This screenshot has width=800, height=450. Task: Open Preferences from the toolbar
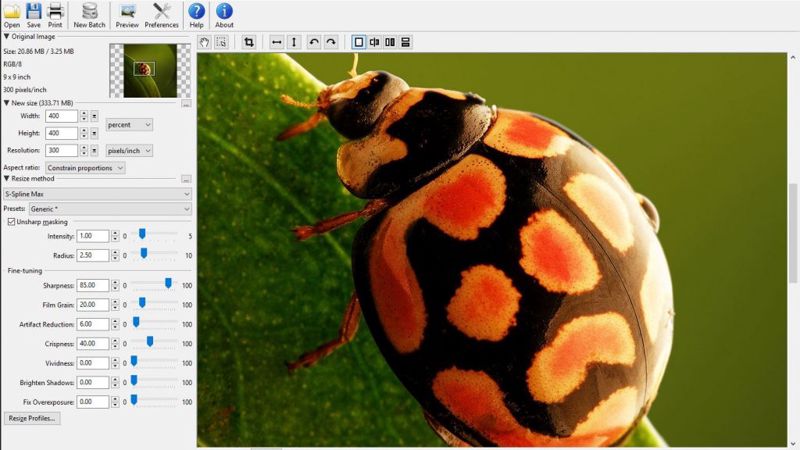[161, 15]
